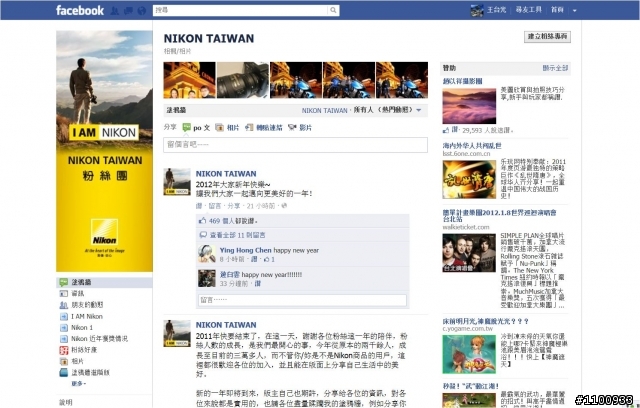Click blue icon of last sidebar app item
Screen dimensions: 640x408
click(64, 373)
